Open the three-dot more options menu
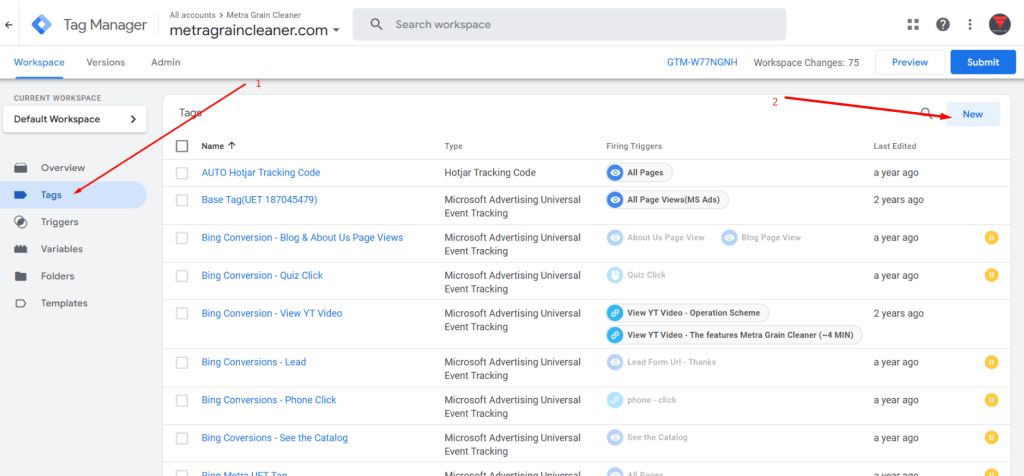1024x476 pixels. pyautogui.click(x=969, y=24)
